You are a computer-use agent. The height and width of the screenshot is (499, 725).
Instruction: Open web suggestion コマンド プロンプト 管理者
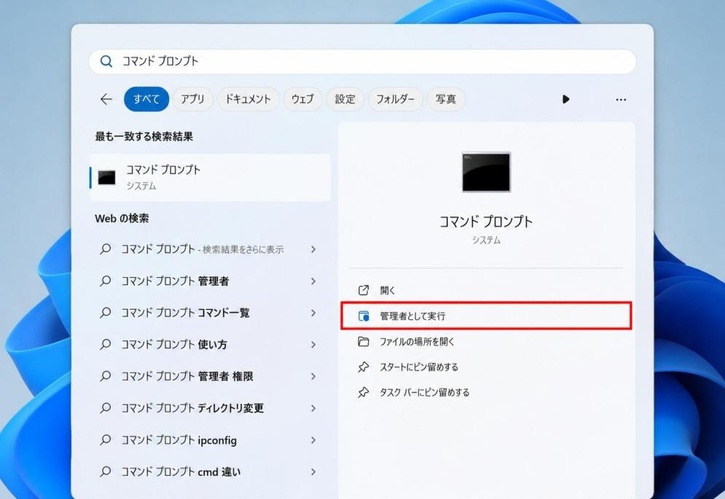[210, 281]
